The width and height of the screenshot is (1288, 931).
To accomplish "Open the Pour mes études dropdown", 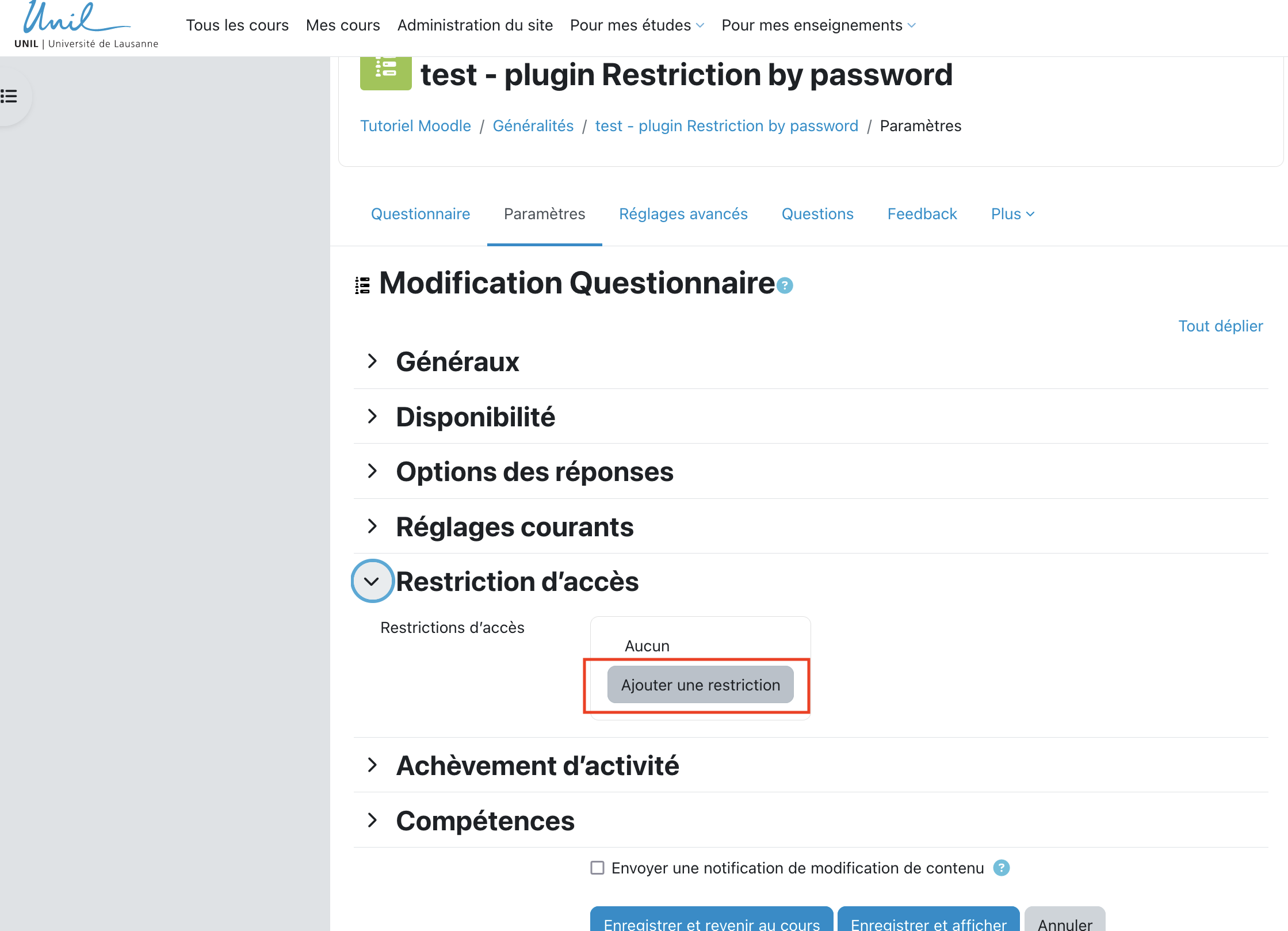I will point(637,25).
